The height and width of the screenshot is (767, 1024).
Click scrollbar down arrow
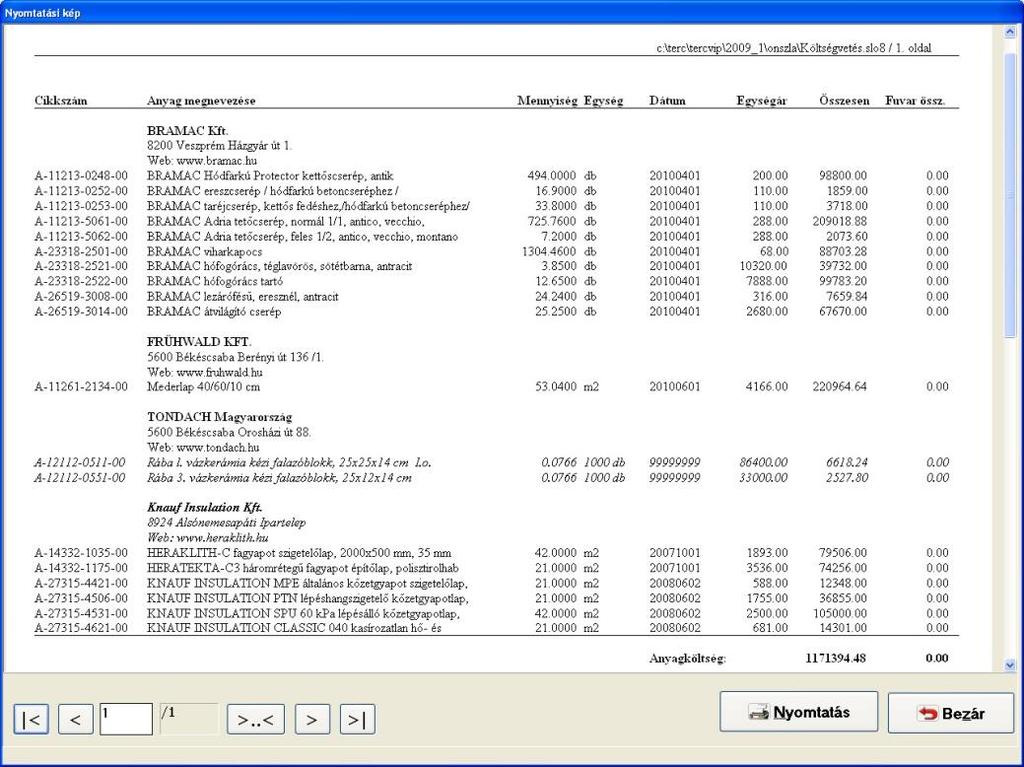click(x=1010, y=665)
